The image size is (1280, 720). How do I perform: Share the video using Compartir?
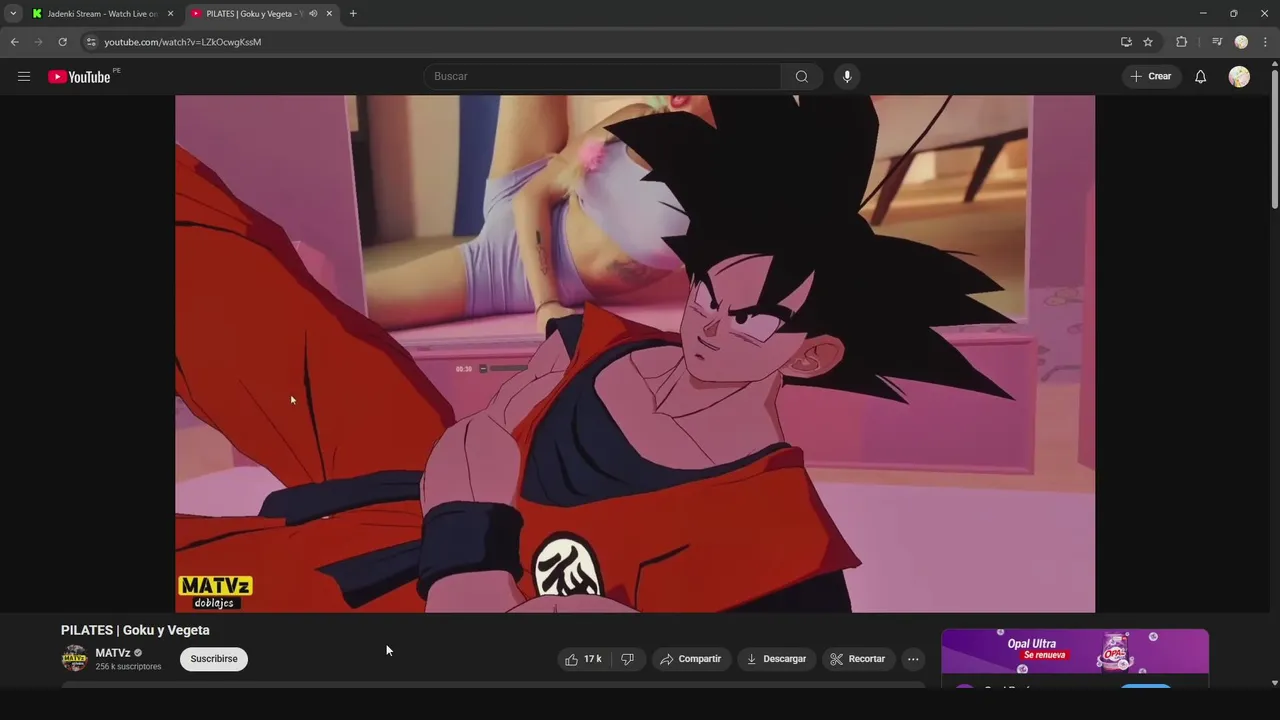(x=691, y=659)
